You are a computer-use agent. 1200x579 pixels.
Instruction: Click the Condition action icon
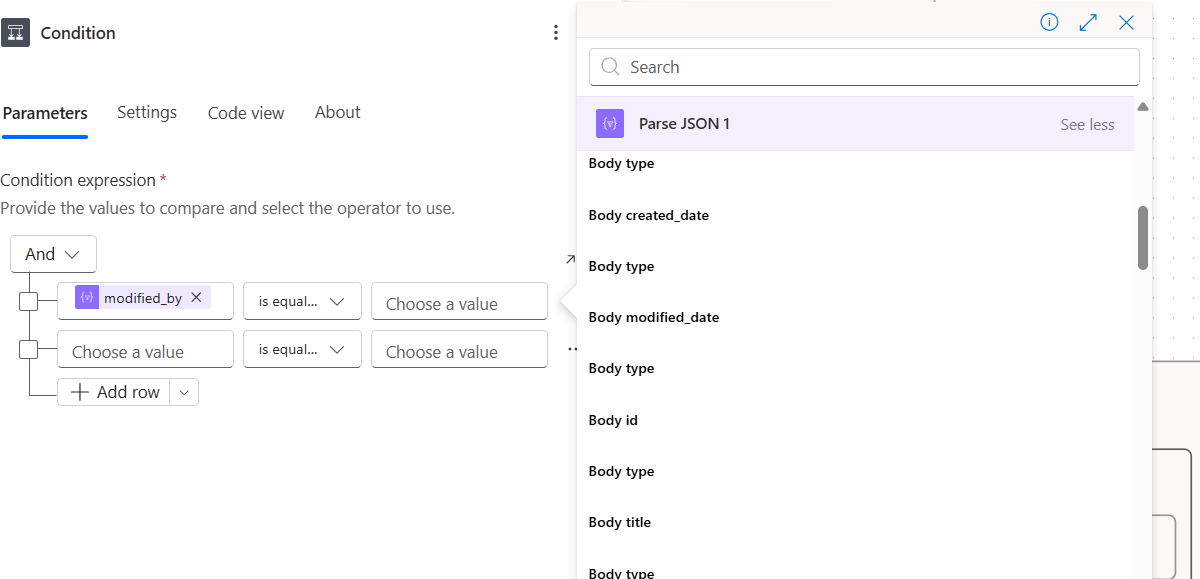[16, 32]
